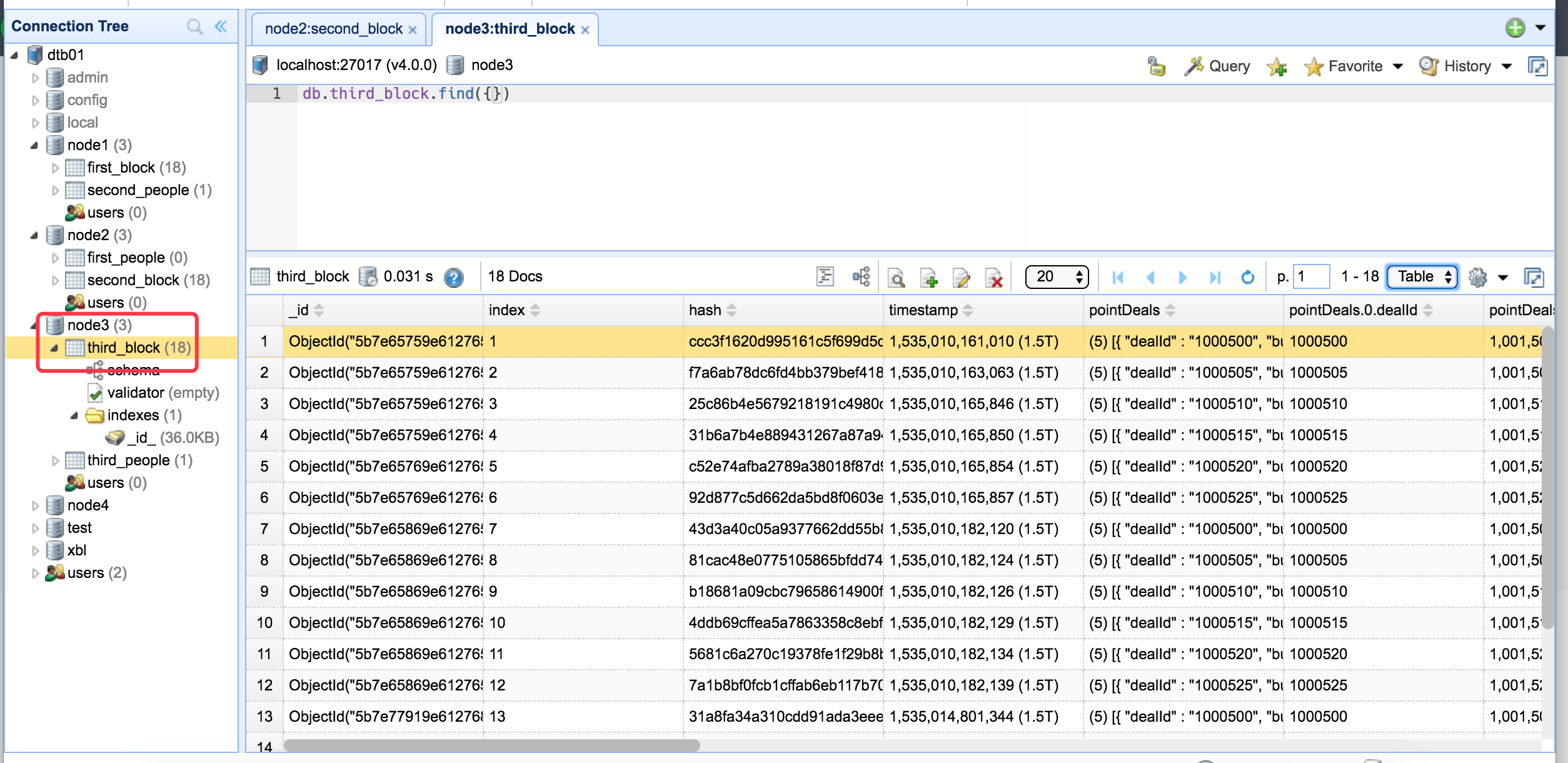1568x763 pixels.
Task: Switch to node2:second_block tab
Action: coord(334,29)
